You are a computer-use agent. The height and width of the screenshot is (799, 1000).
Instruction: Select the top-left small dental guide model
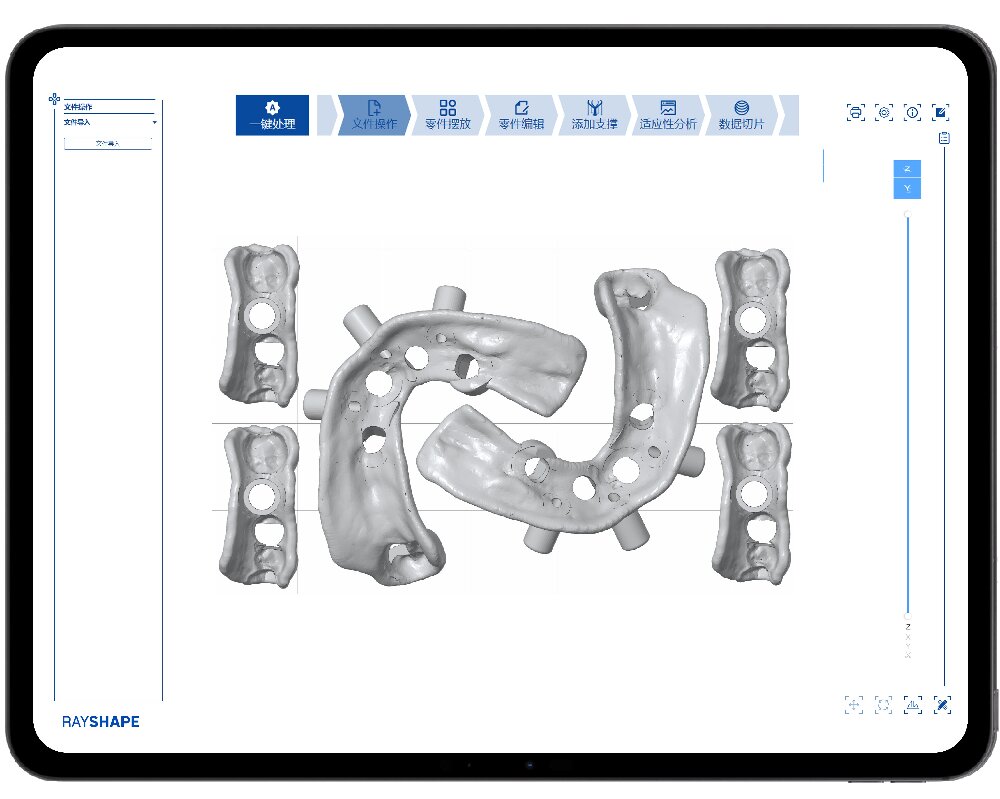click(x=259, y=326)
